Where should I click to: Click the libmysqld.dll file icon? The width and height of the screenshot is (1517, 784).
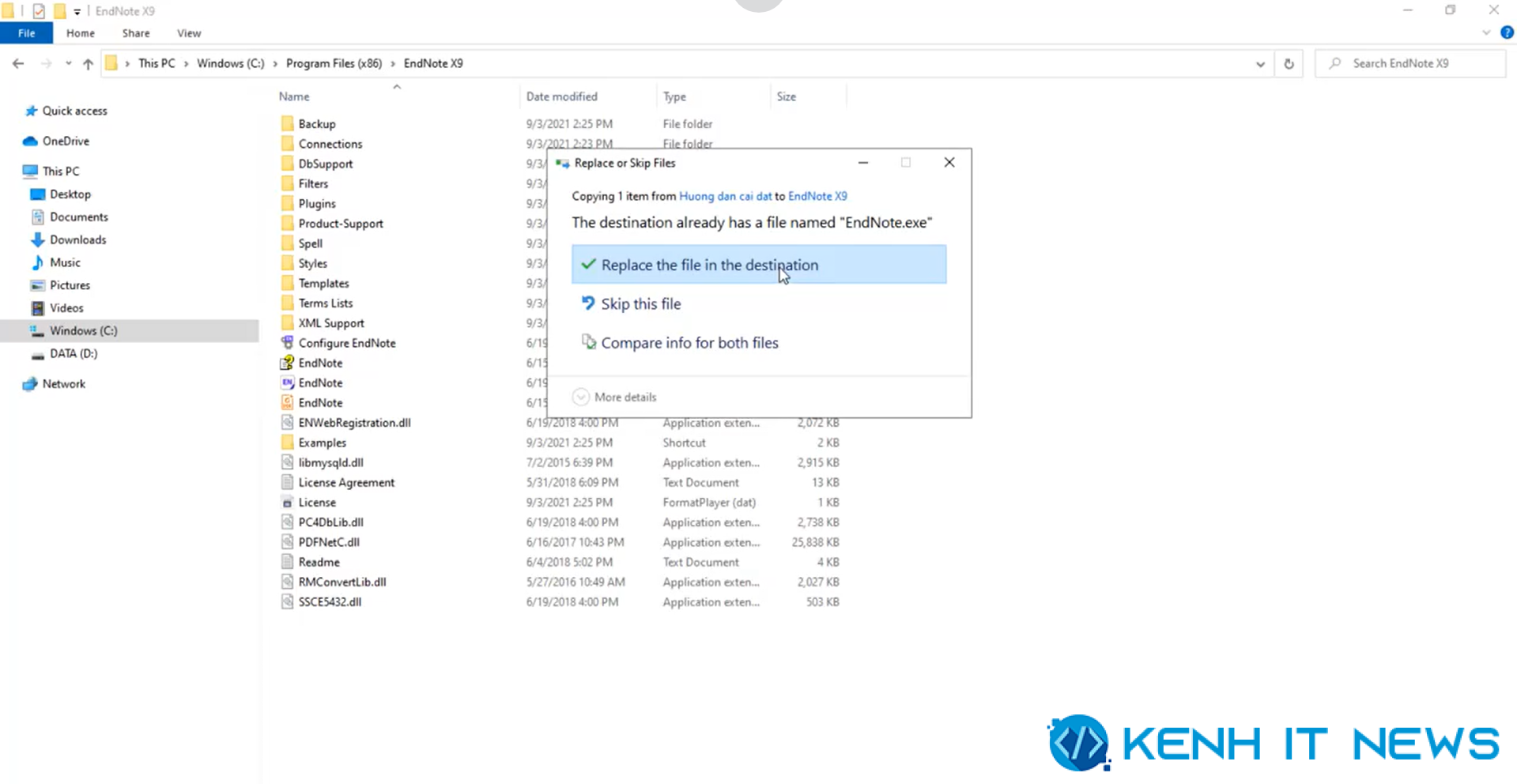tap(288, 462)
